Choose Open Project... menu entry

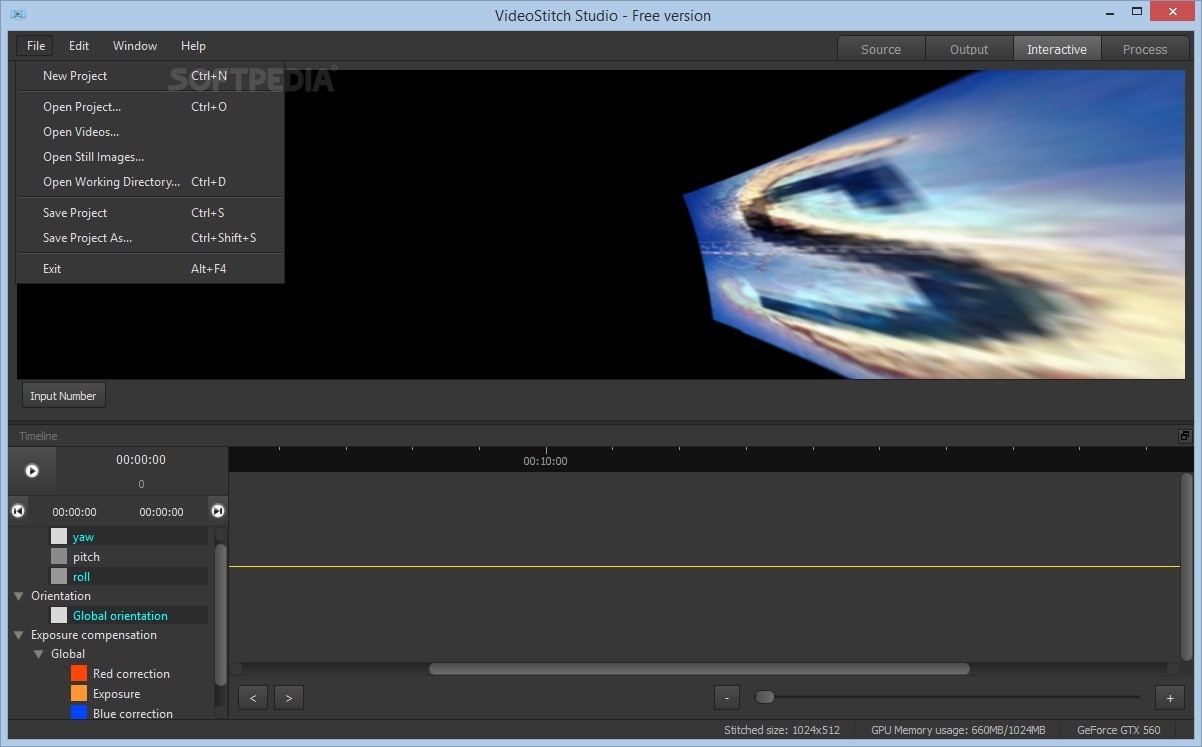pos(150,107)
